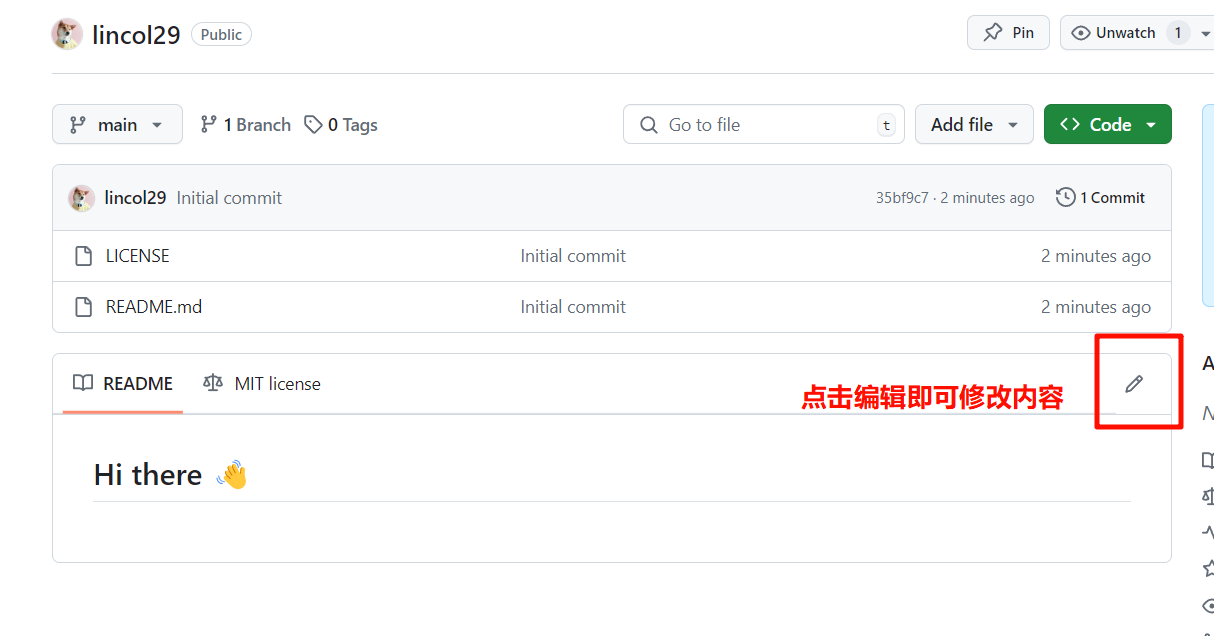
Task: Open the README.md file
Action: point(154,307)
